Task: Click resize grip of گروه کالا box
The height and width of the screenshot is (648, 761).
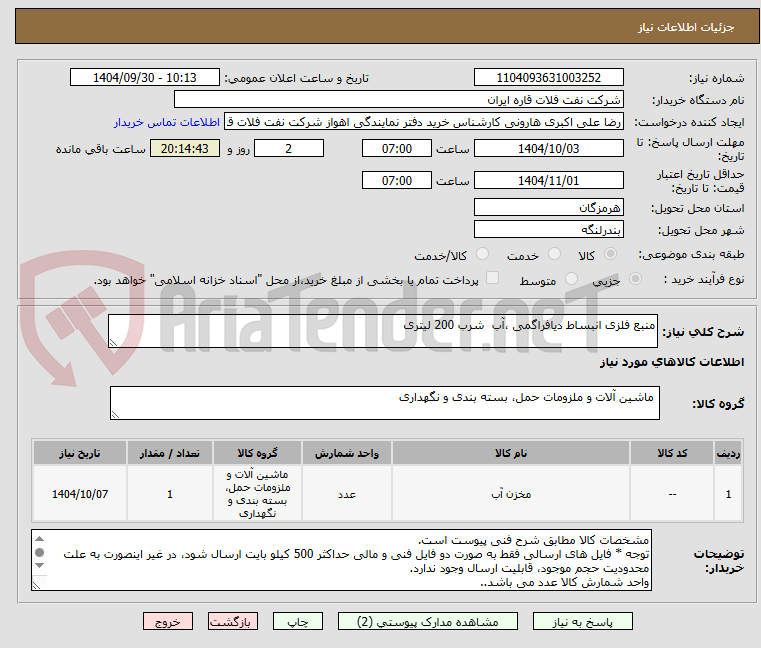Action: [115, 415]
